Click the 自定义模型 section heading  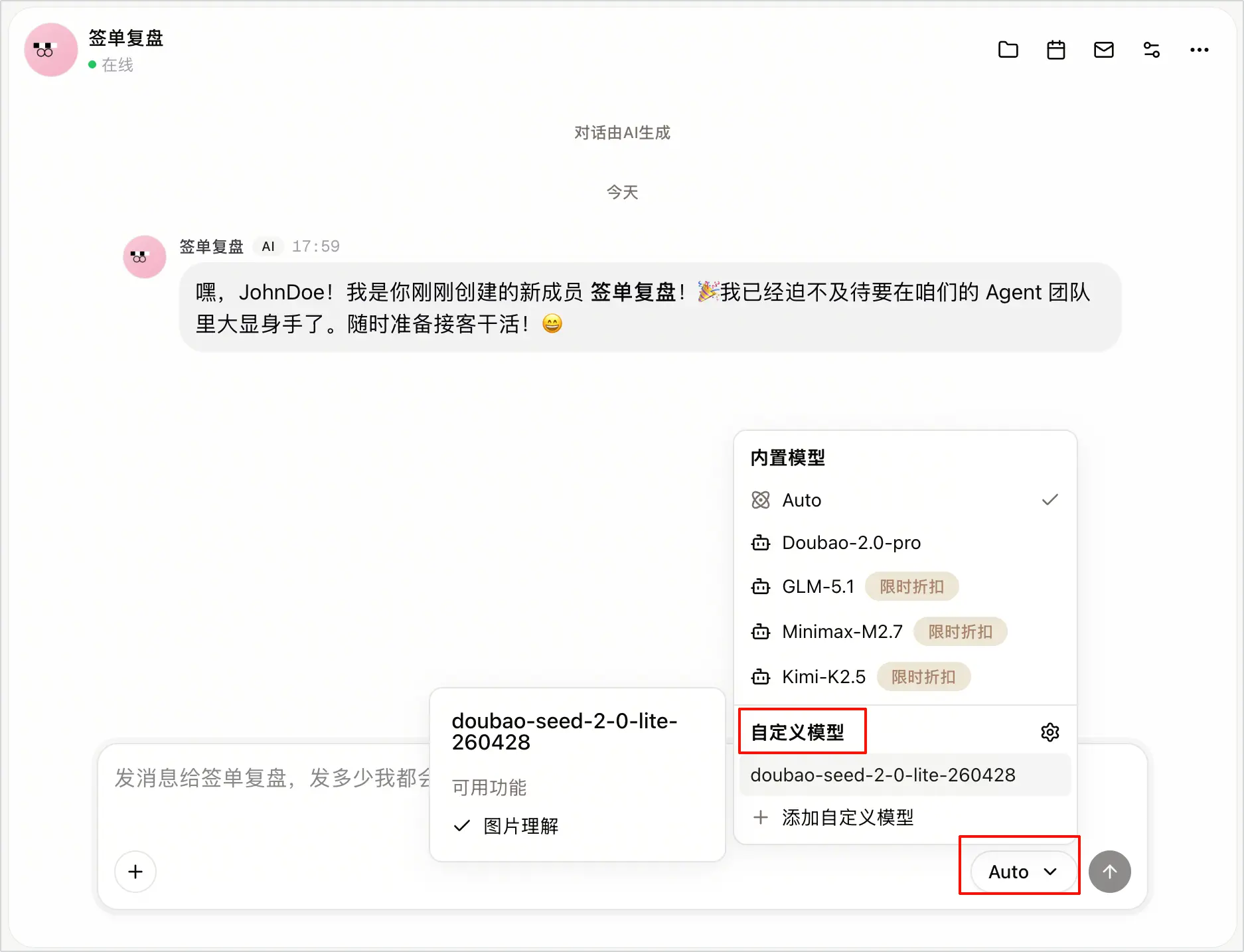pos(797,732)
